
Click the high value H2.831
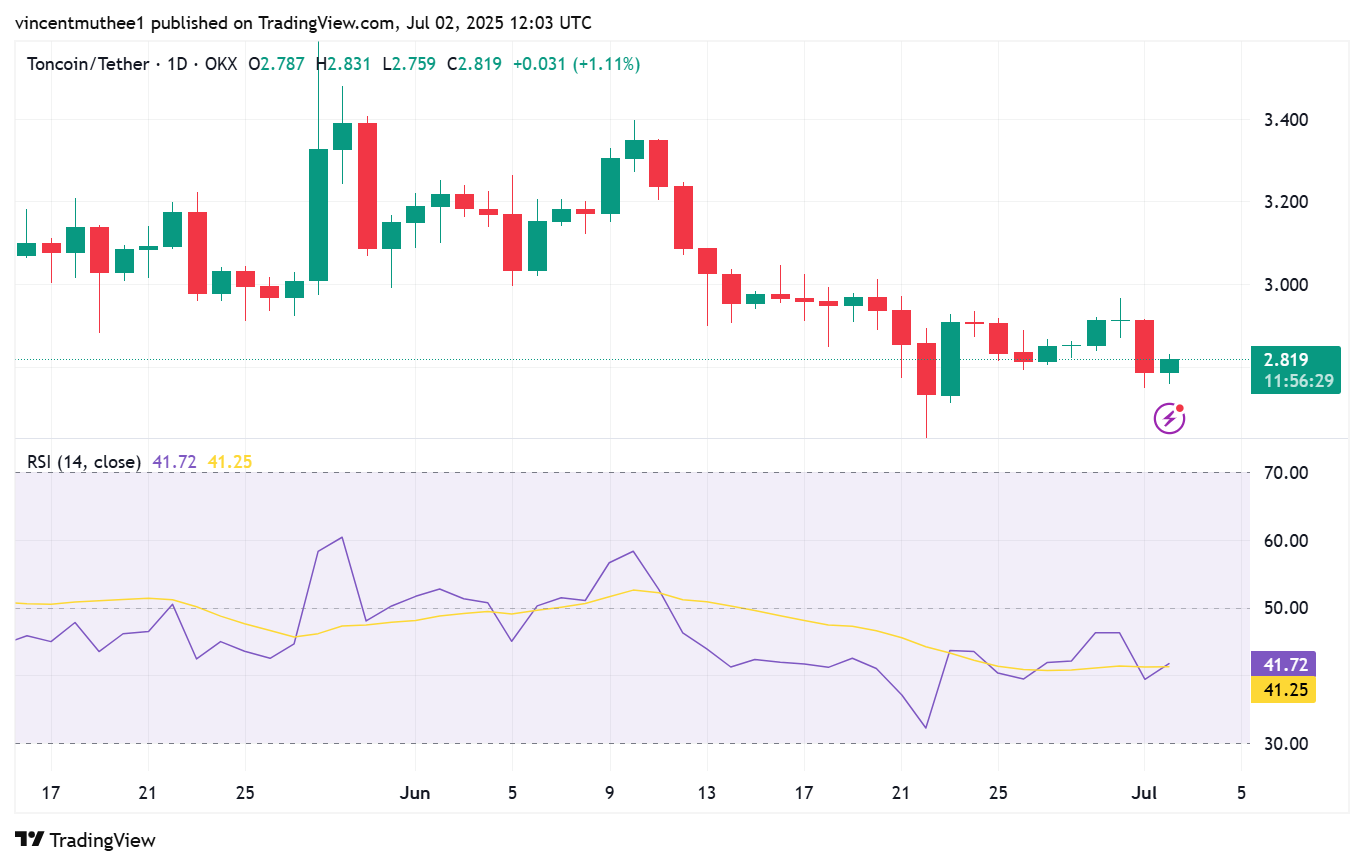pos(343,64)
